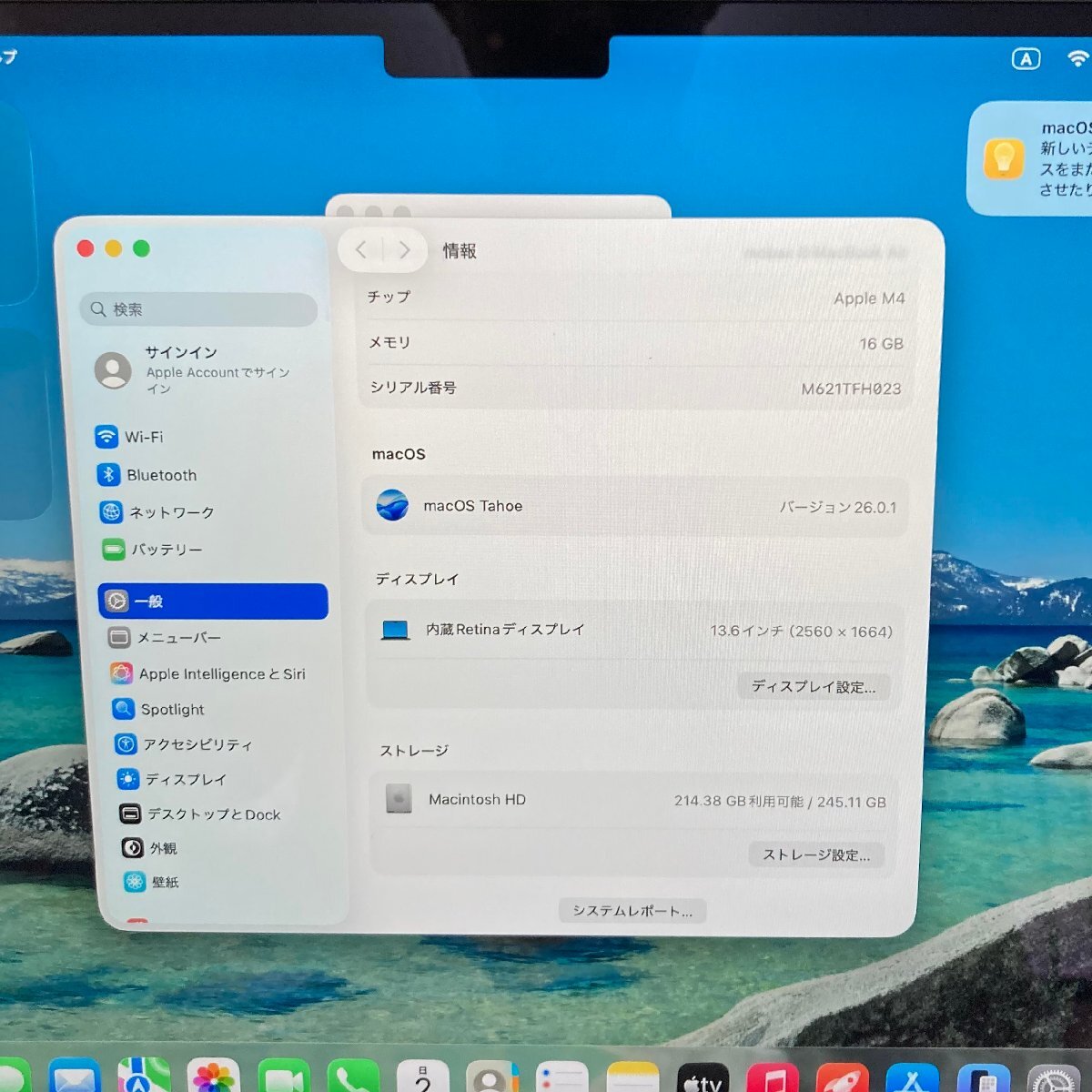Open the App Store from the Dock
The height and width of the screenshot is (1092, 1092).
click(x=913, y=1077)
